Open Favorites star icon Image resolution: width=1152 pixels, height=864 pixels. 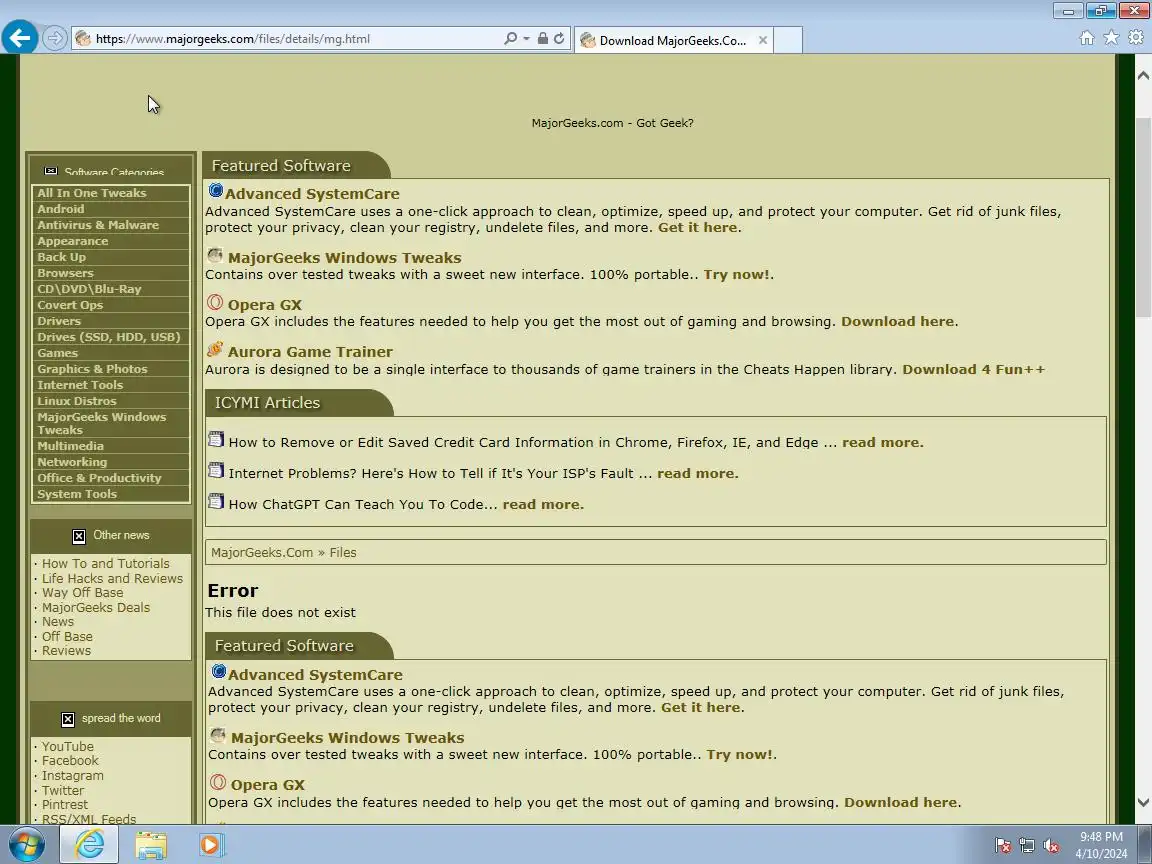click(x=1111, y=37)
